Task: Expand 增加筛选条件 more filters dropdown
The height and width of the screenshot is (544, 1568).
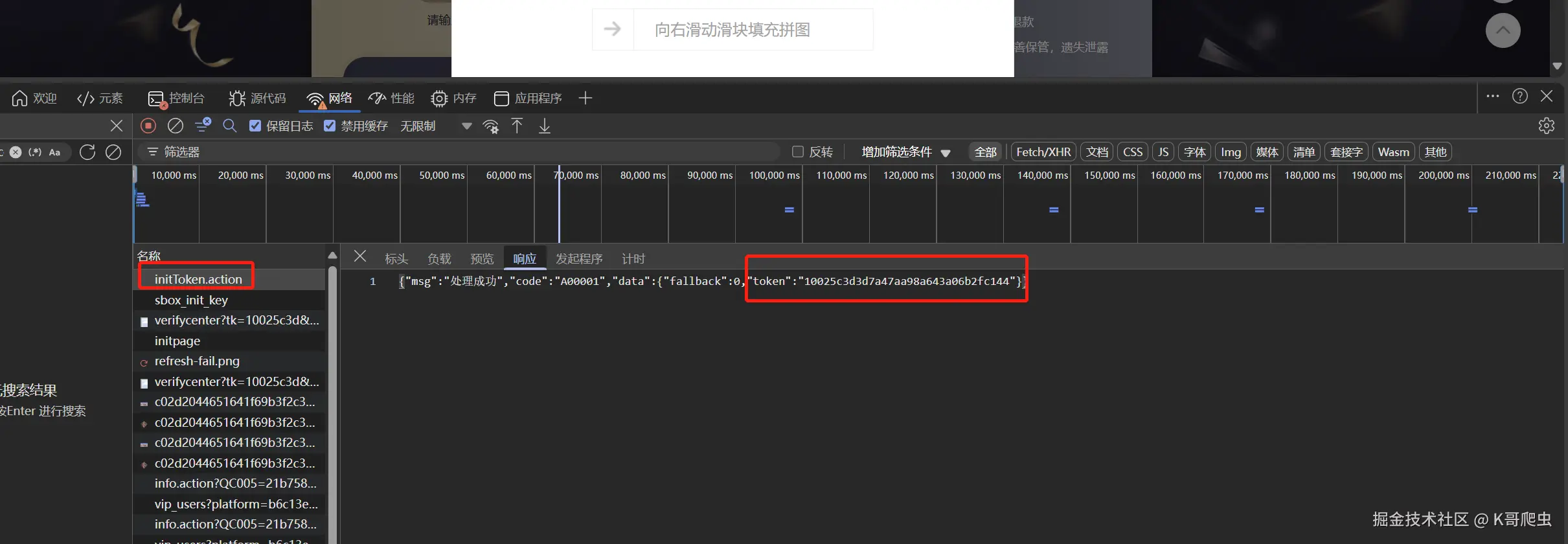Action: 906,152
